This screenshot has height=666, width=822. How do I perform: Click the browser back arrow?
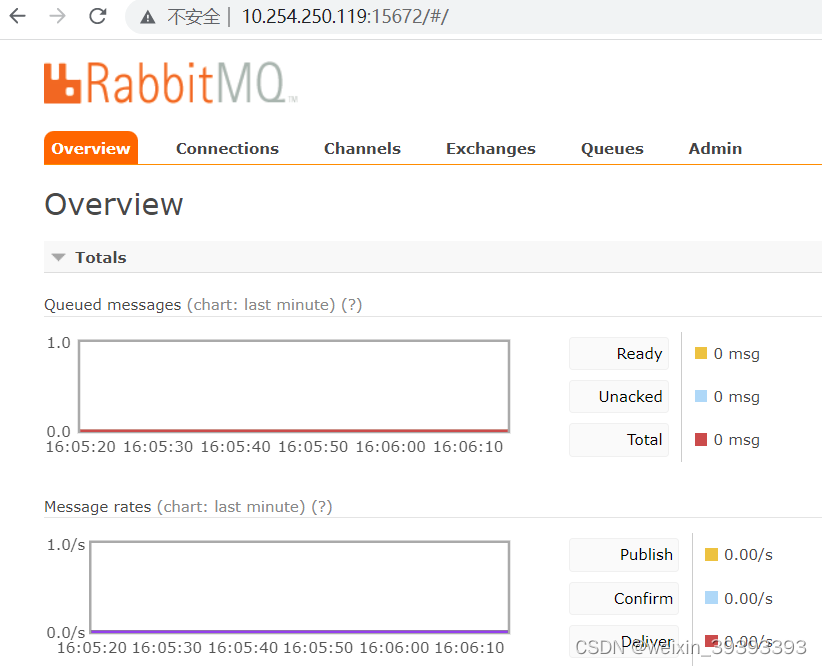tap(17, 16)
